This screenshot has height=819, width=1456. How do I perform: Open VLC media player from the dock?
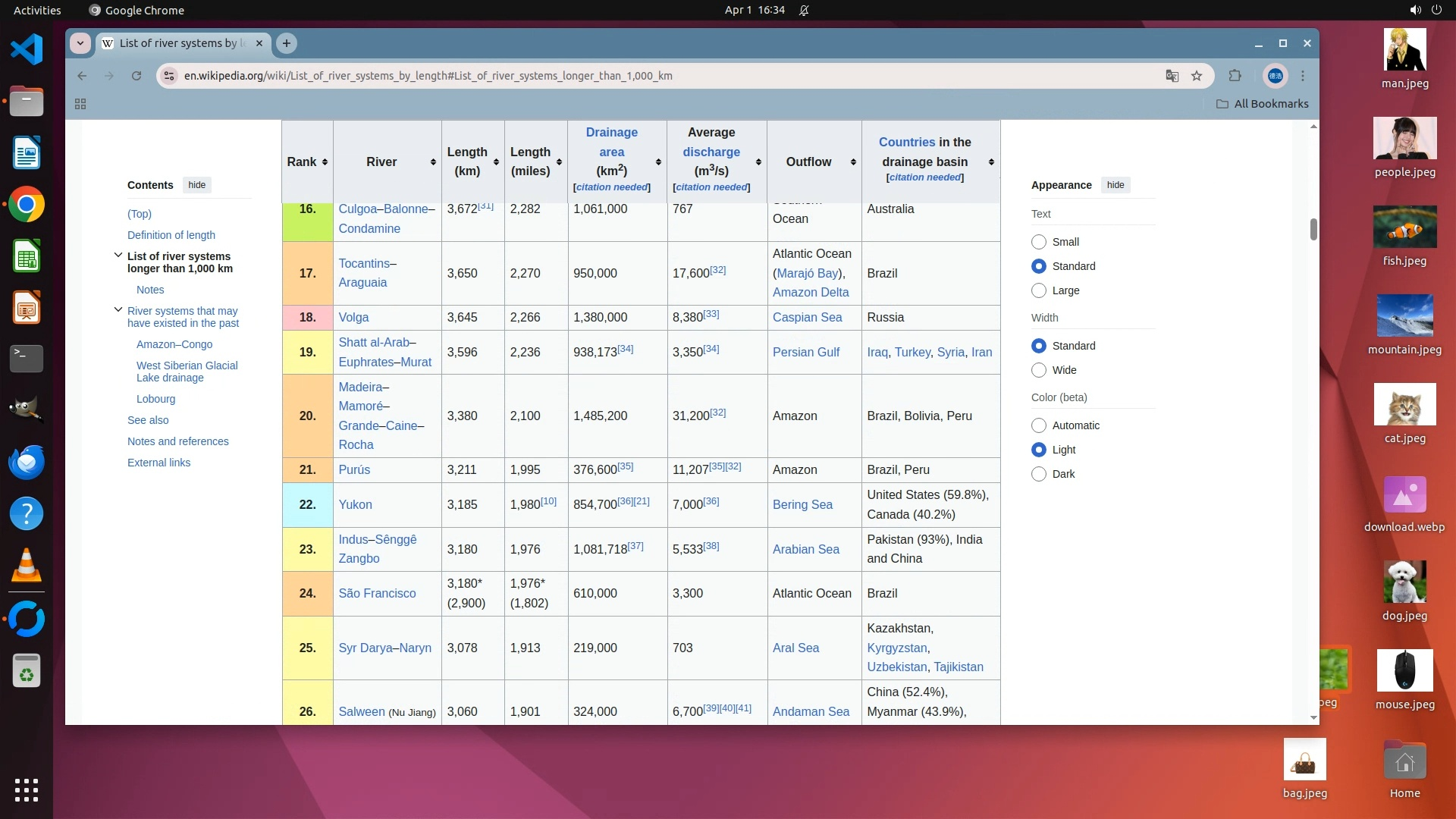pyautogui.click(x=27, y=566)
